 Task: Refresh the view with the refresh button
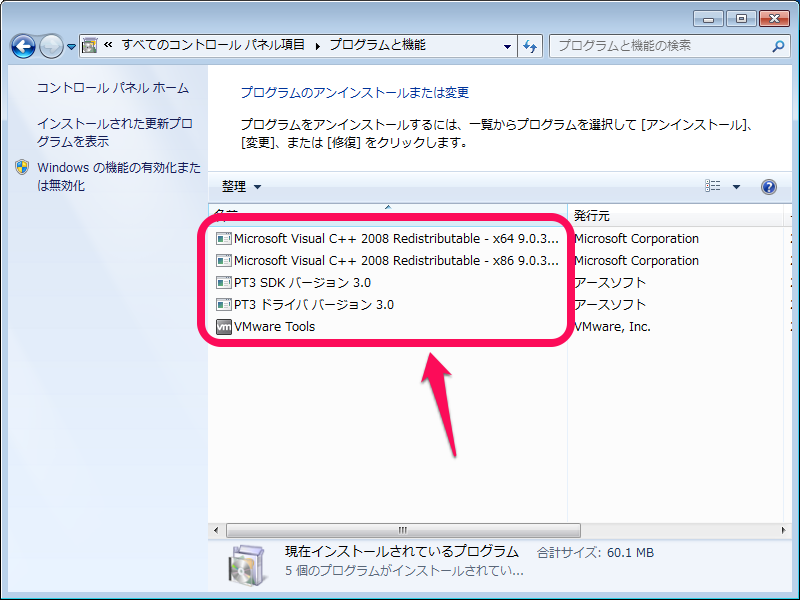[x=530, y=46]
